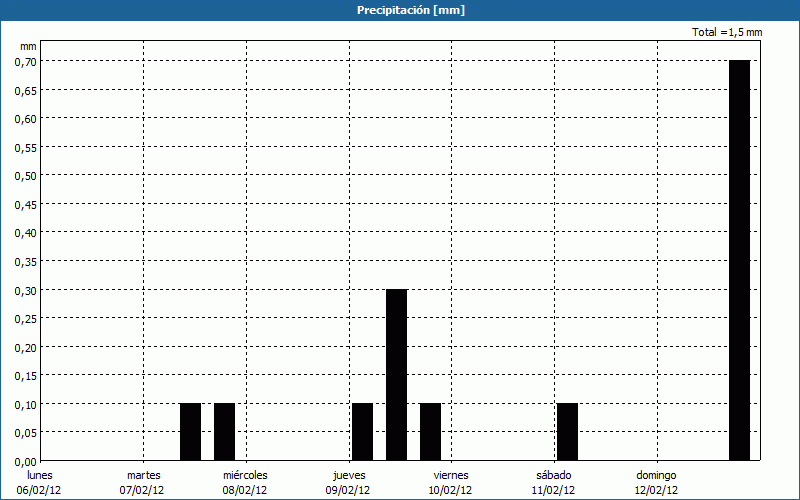The width and height of the screenshot is (800, 500).
Task: Click the 0,10 bar after sábado
Action: coord(567,432)
